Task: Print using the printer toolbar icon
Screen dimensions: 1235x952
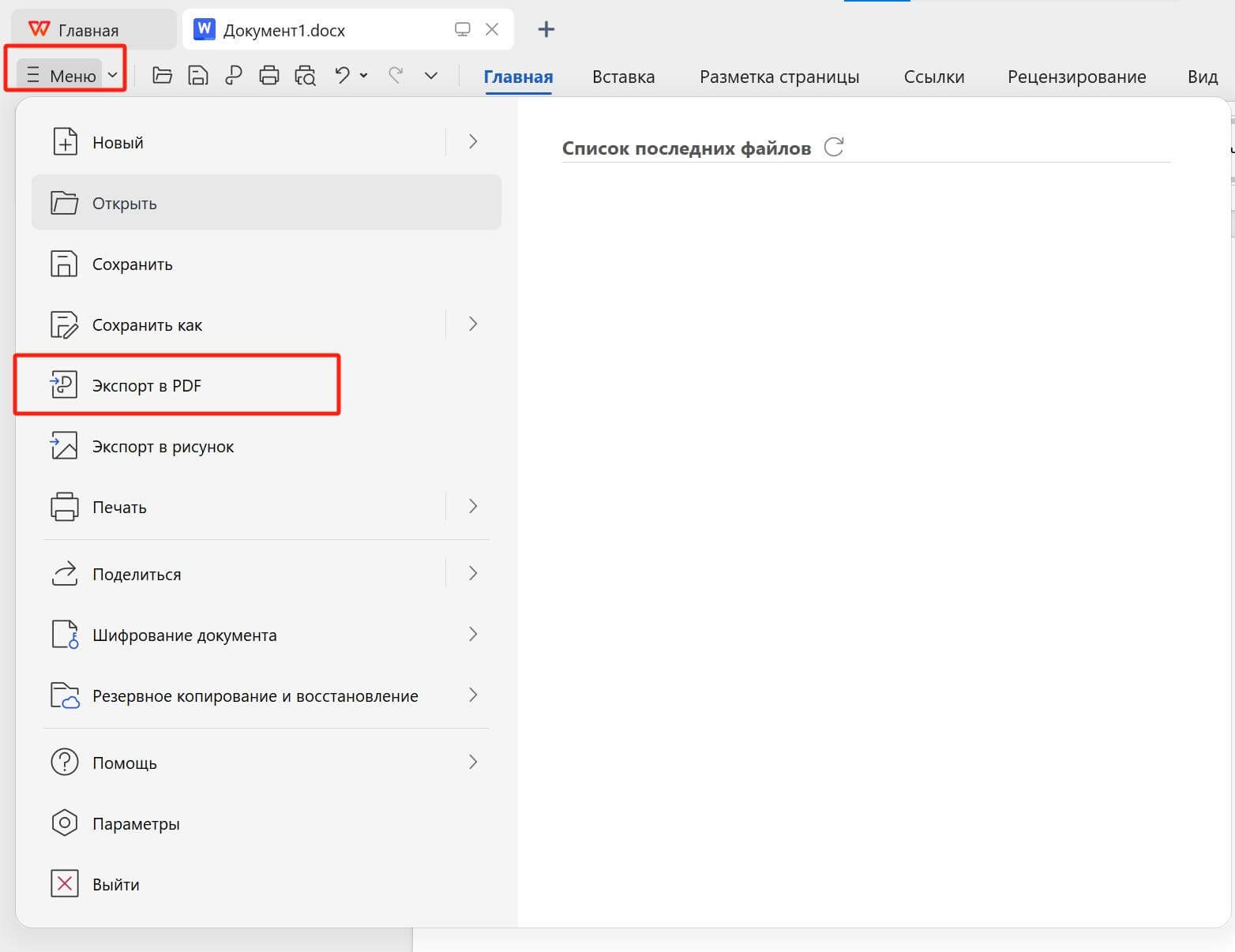Action: (268, 75)
